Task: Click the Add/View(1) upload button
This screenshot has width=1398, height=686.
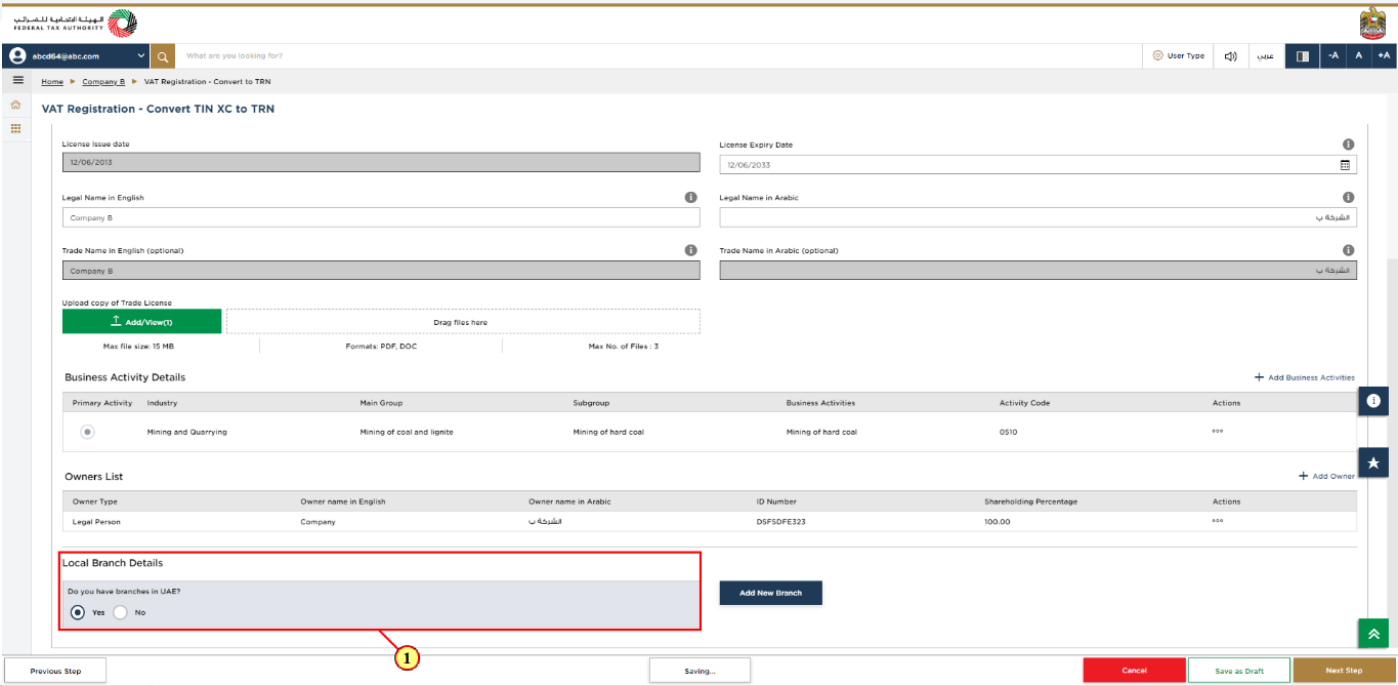Action: point(142,322)
